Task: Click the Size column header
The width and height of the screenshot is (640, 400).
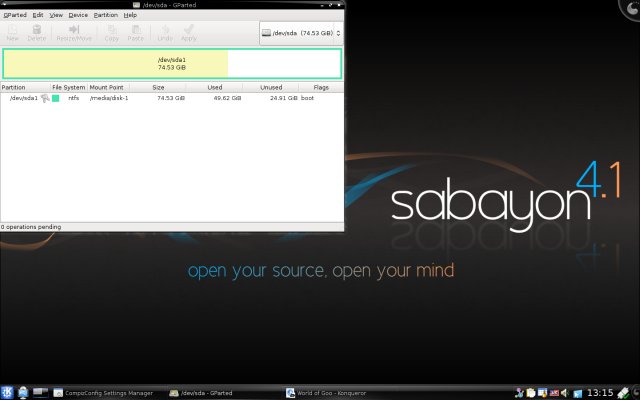Action: (x=158, y=87)
